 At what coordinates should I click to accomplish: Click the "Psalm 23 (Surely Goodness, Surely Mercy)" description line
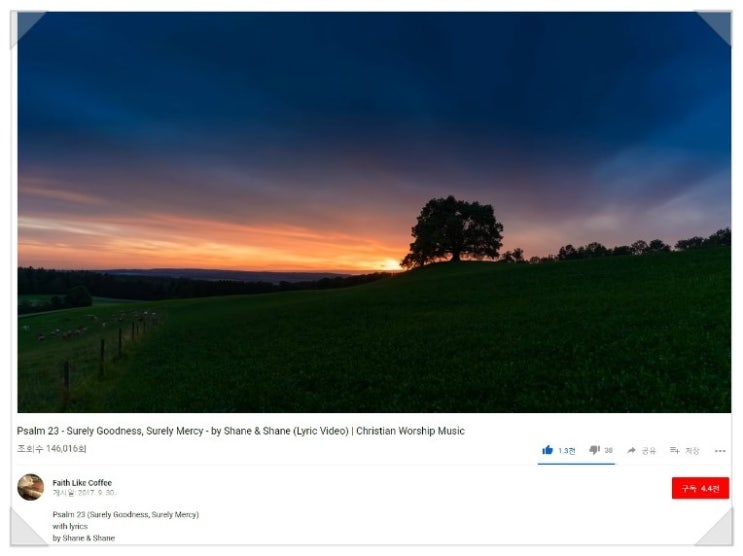click(x=126, y=514)
